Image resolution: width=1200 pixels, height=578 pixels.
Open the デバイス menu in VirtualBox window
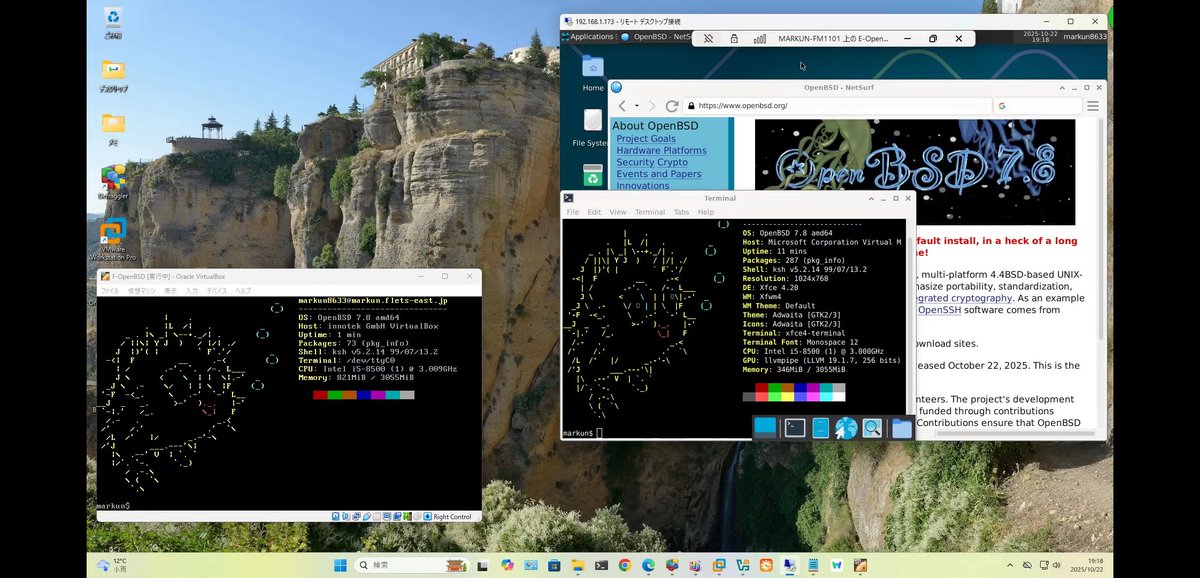(217, 291)
